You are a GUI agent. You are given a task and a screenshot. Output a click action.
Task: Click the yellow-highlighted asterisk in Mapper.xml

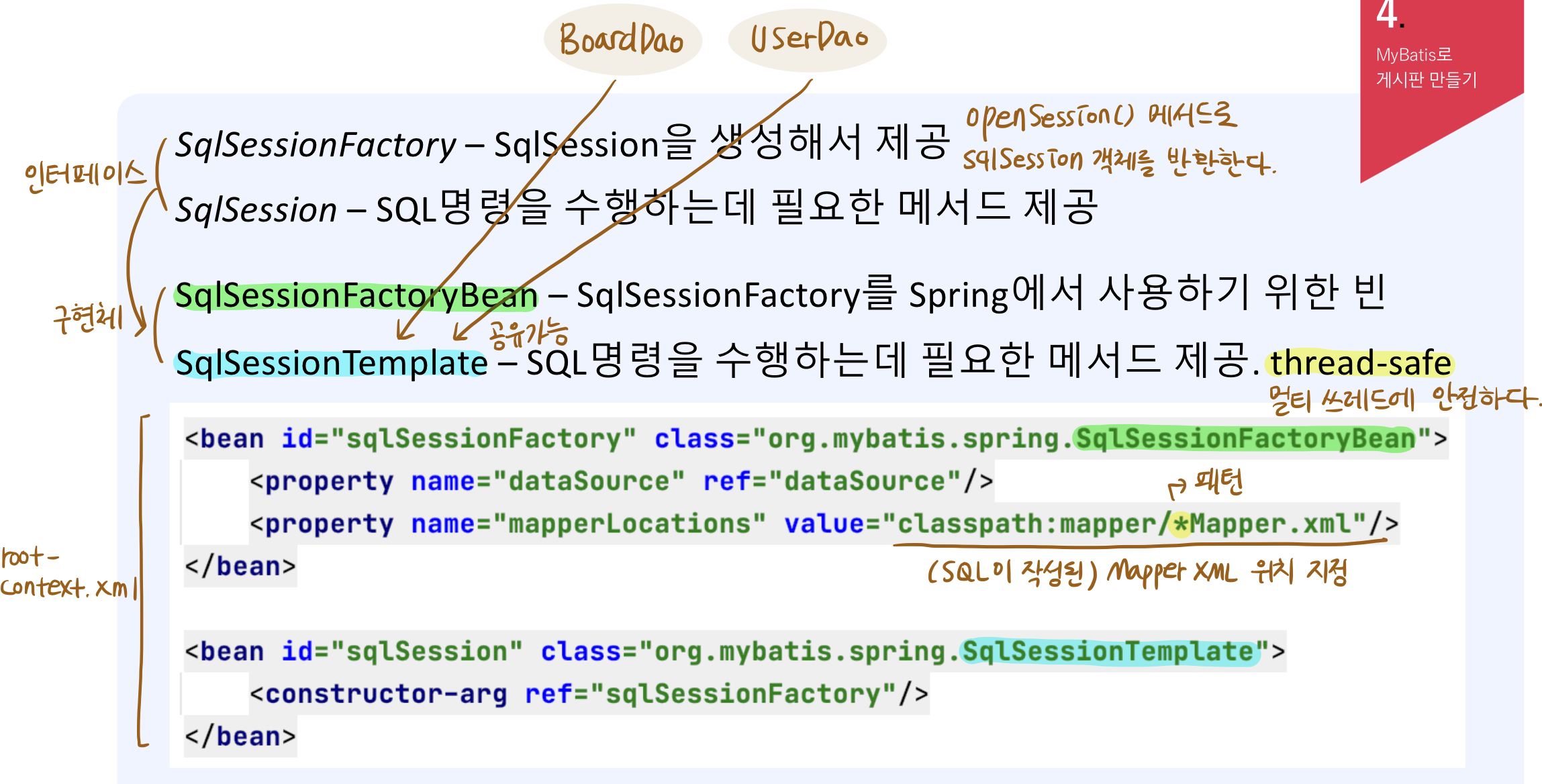click(1181, 524)
